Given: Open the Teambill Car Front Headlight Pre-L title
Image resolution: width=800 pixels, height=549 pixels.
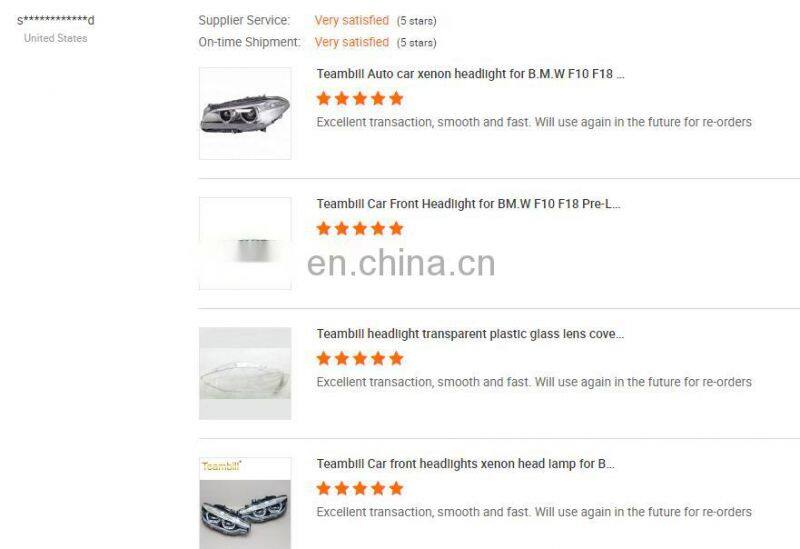Looking at the screenshot, I should coord(468,204).
